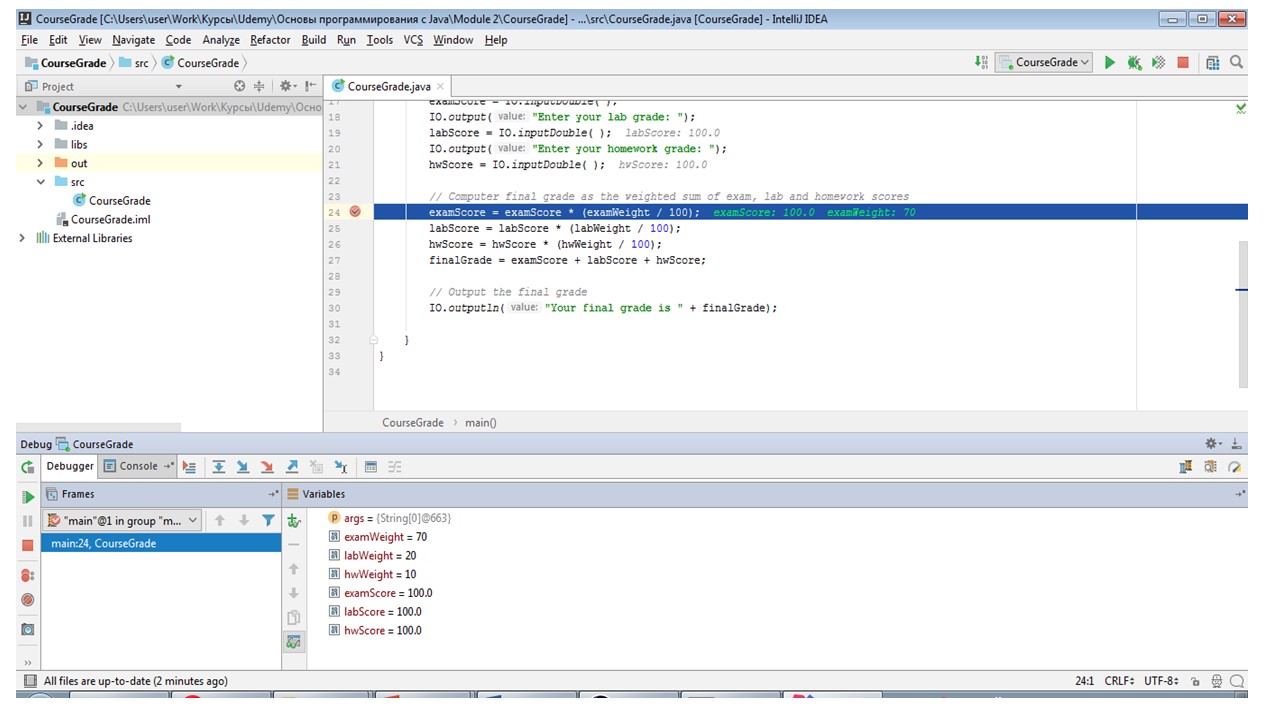The width and height of the screenshot is (1280, 720).
Task: Open the "main" thread selector dropdown
Action: tap(123, 520)
